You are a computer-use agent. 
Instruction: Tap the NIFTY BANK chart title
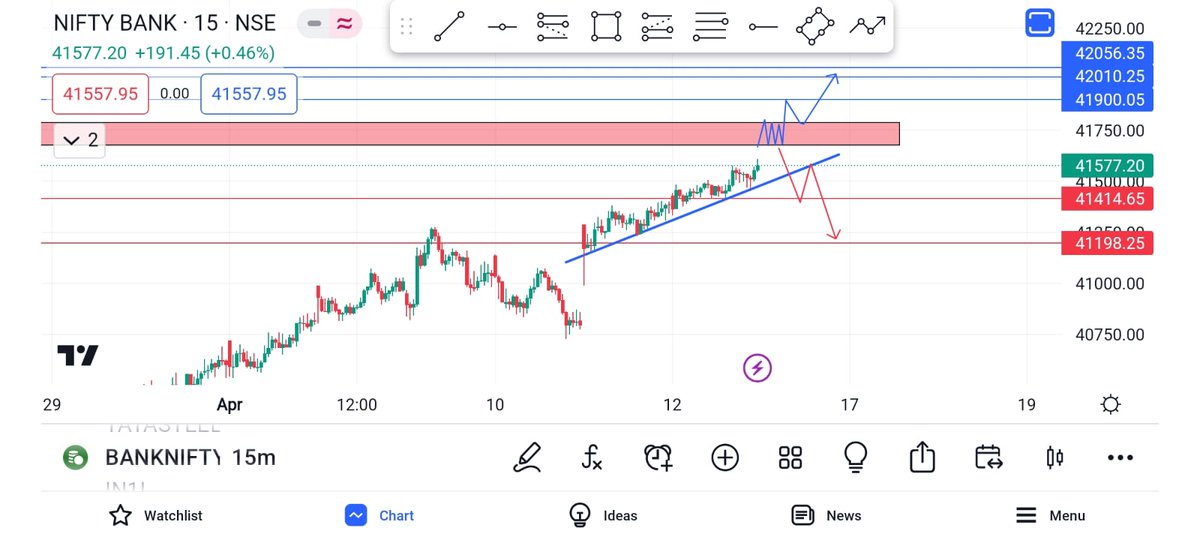click(164, 24)
